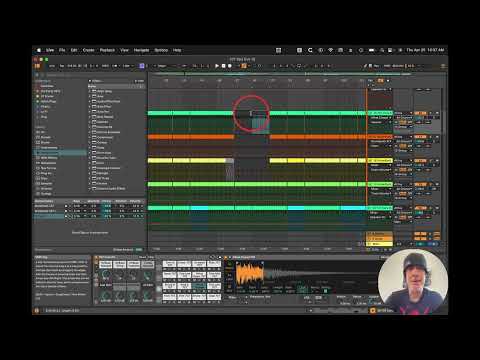Open the Create menu
Image resolution: width=480 pixels, height=360 pixels.
[x=88, y=50]
